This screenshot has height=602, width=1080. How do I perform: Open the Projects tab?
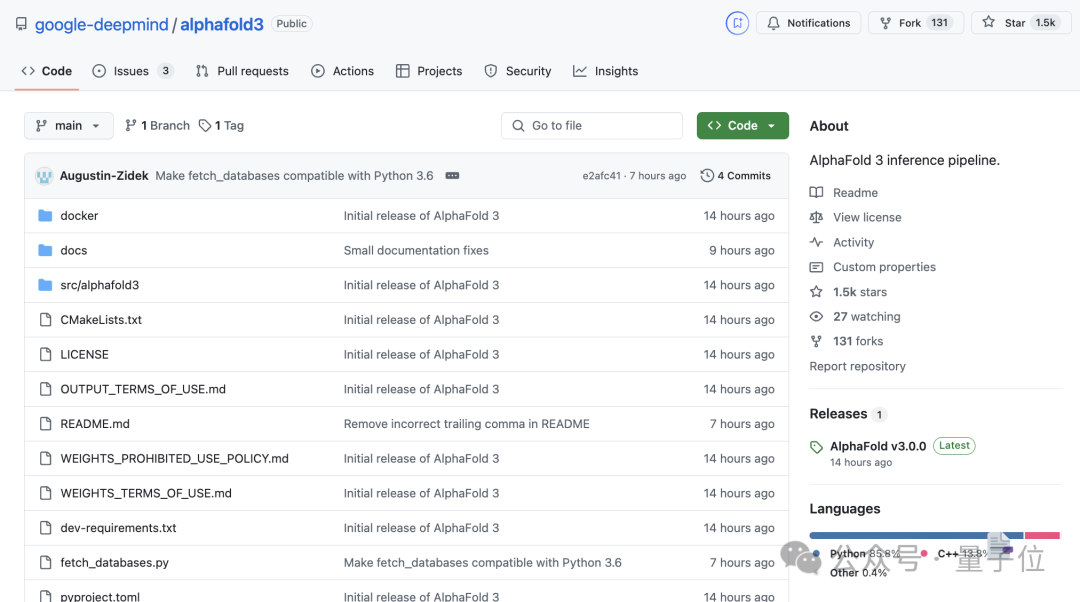(429, 71)
